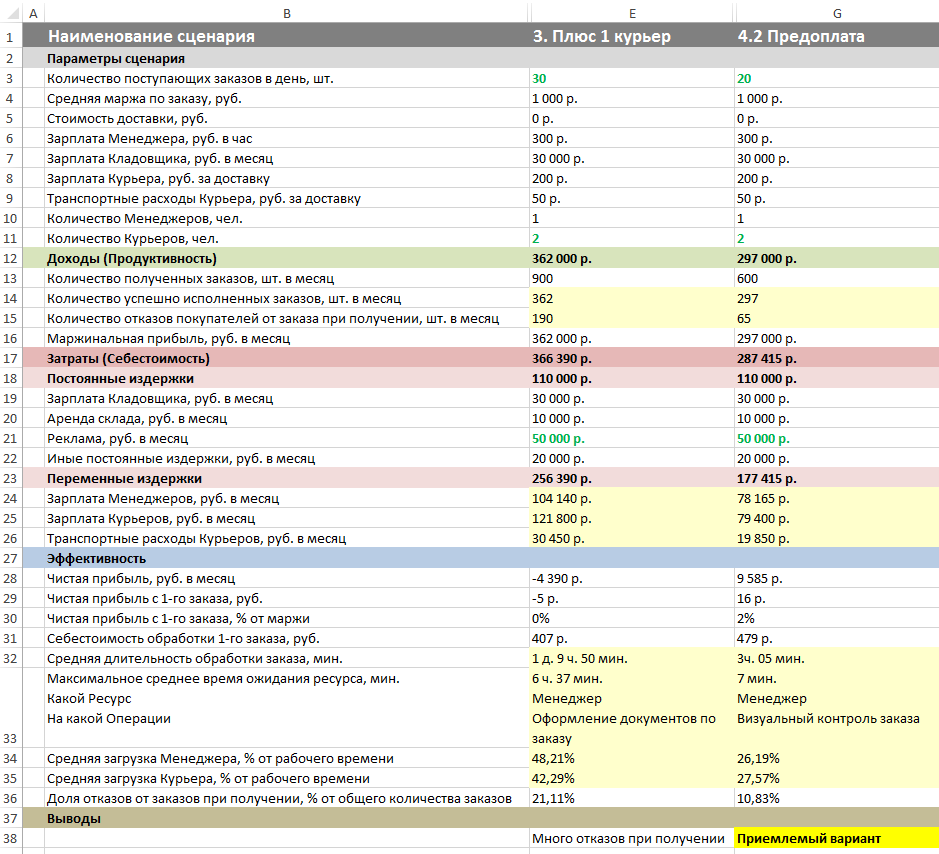
Task: Select green value 20 in orders per day
Action: (744, 78)
